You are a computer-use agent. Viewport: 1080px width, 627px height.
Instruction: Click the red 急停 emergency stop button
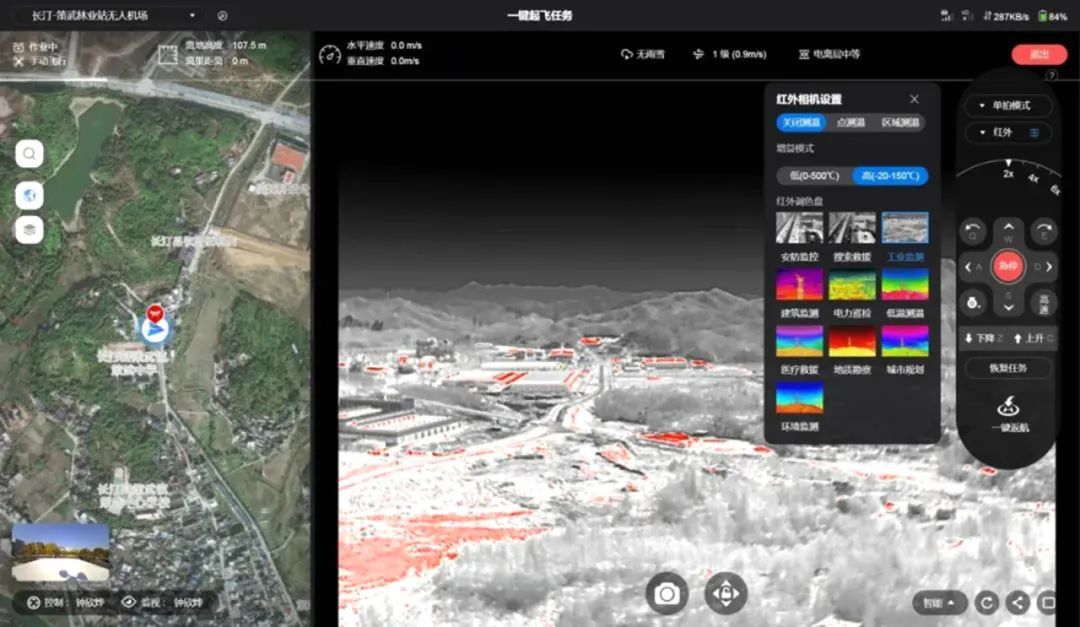(1008, 267)
